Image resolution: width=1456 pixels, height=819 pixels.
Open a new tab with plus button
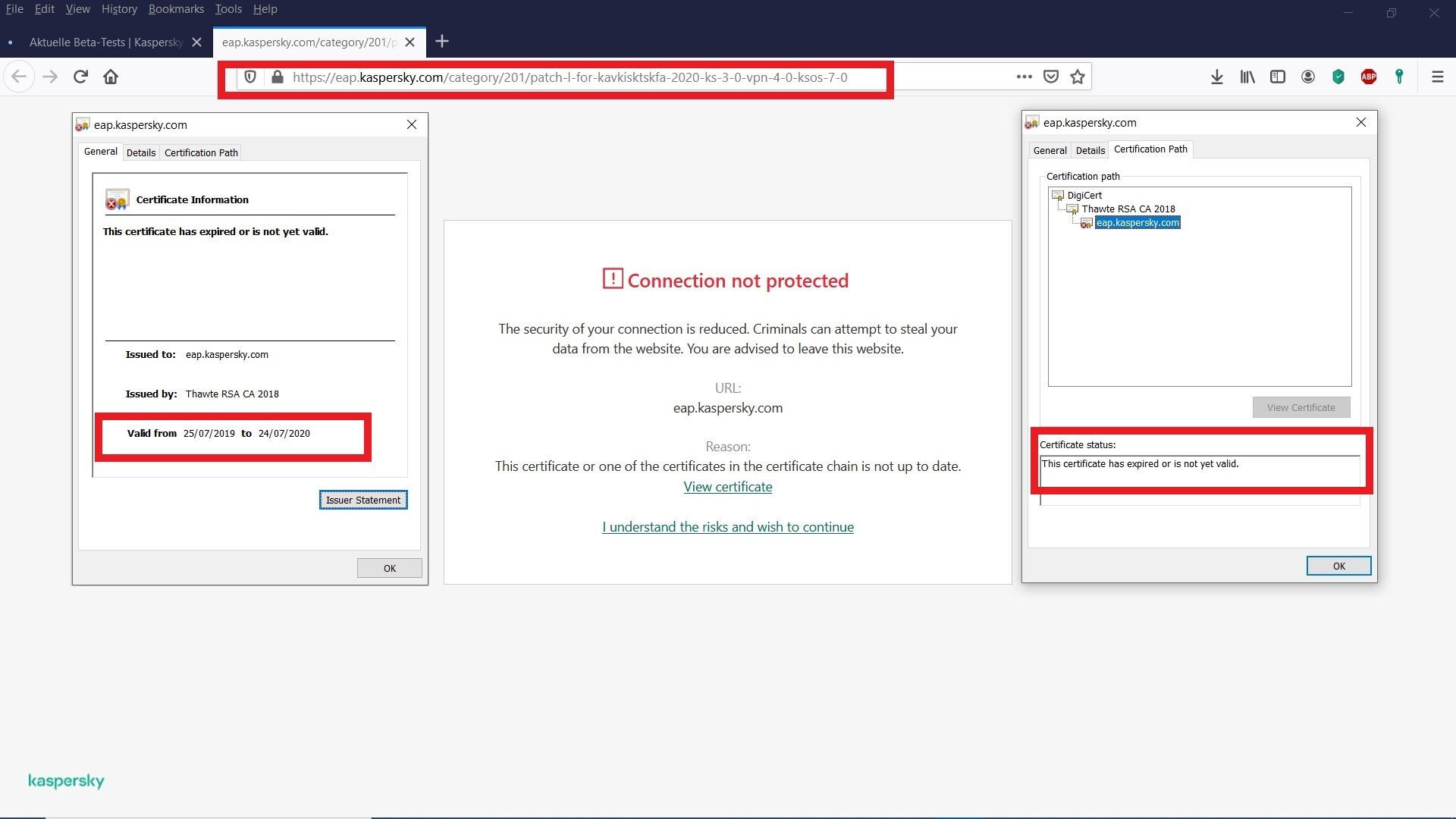point(442,42)
